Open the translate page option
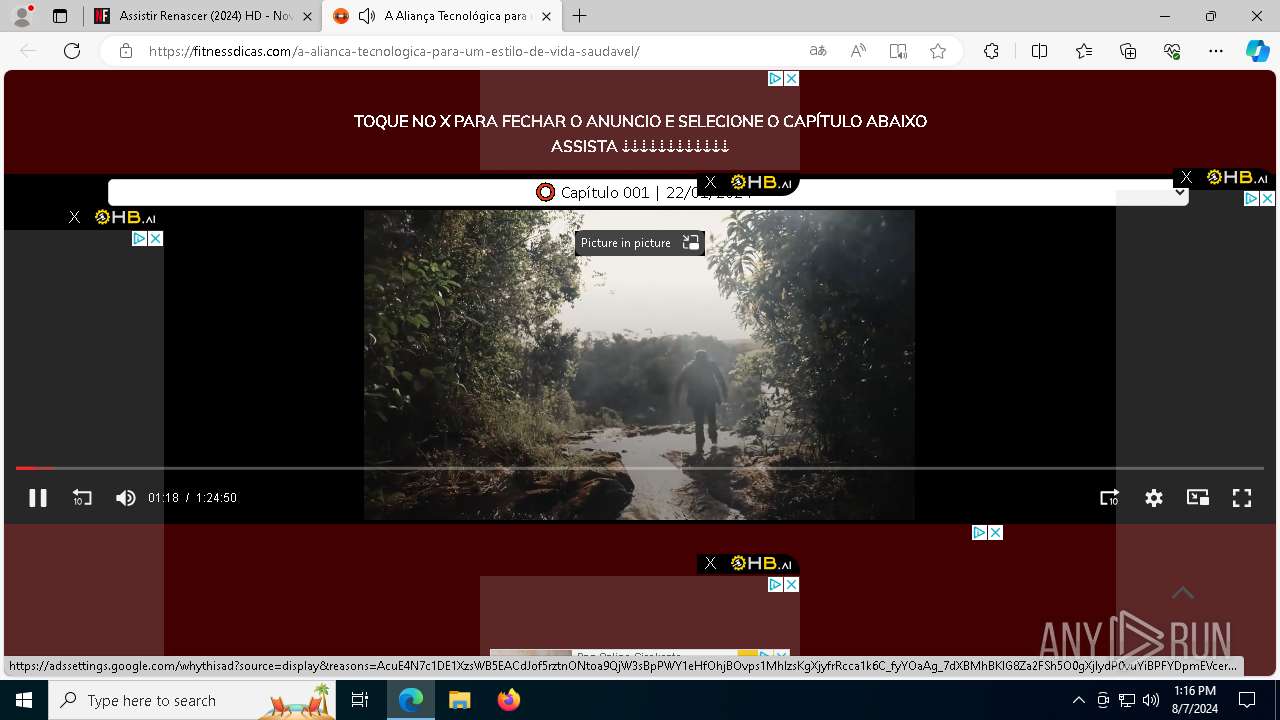 click(818, 51)
